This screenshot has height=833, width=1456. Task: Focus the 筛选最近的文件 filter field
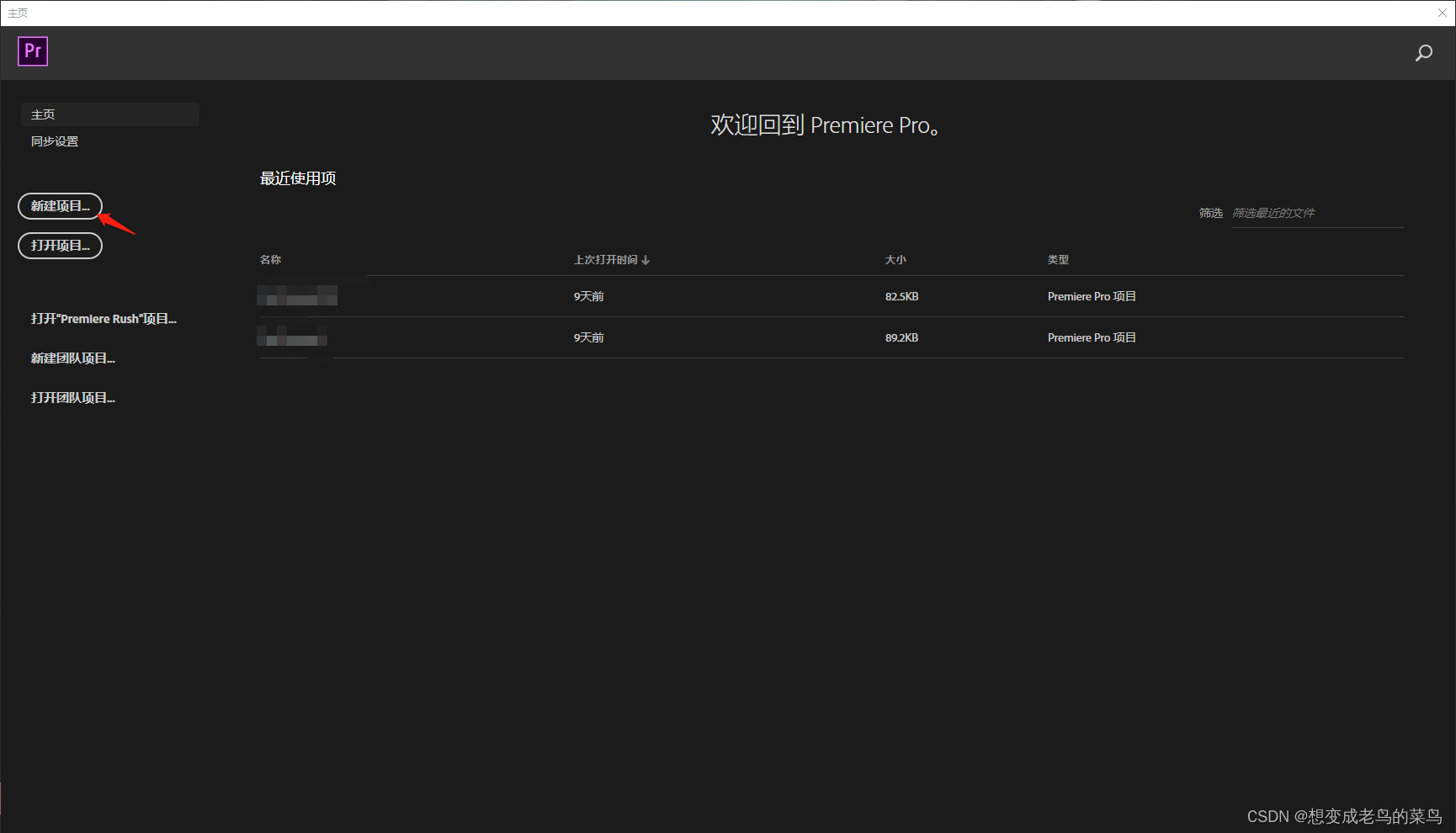coord(1317,214)
